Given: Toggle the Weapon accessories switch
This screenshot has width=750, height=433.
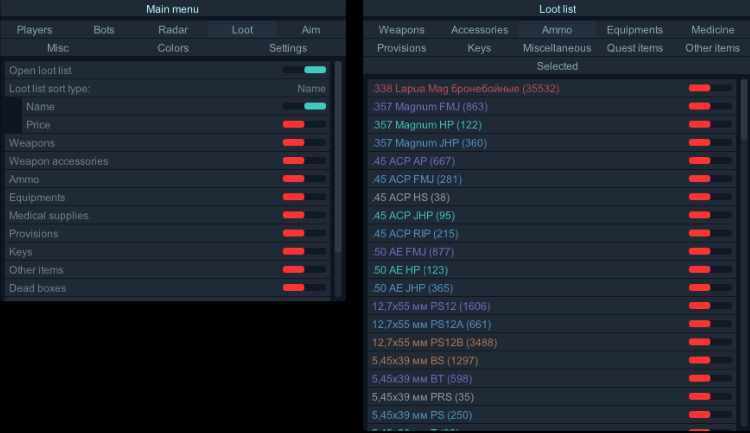Looking at the screenshot, I should (304, 161).
